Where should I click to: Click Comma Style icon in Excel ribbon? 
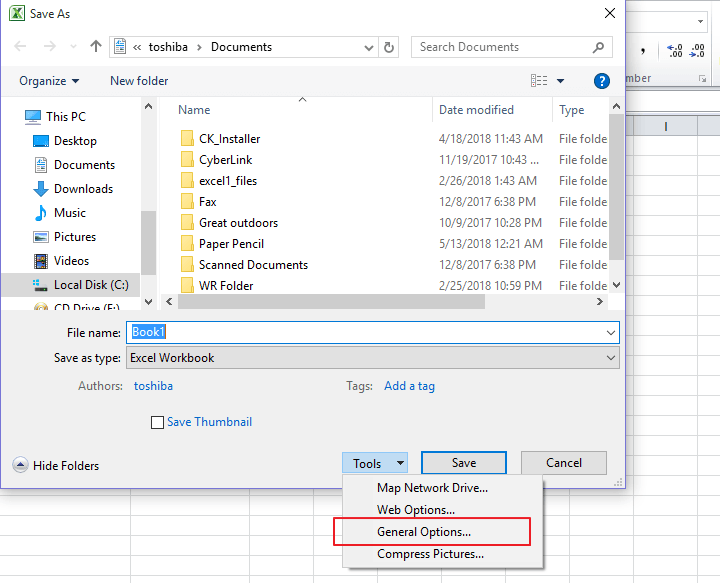tap(643, 50)
